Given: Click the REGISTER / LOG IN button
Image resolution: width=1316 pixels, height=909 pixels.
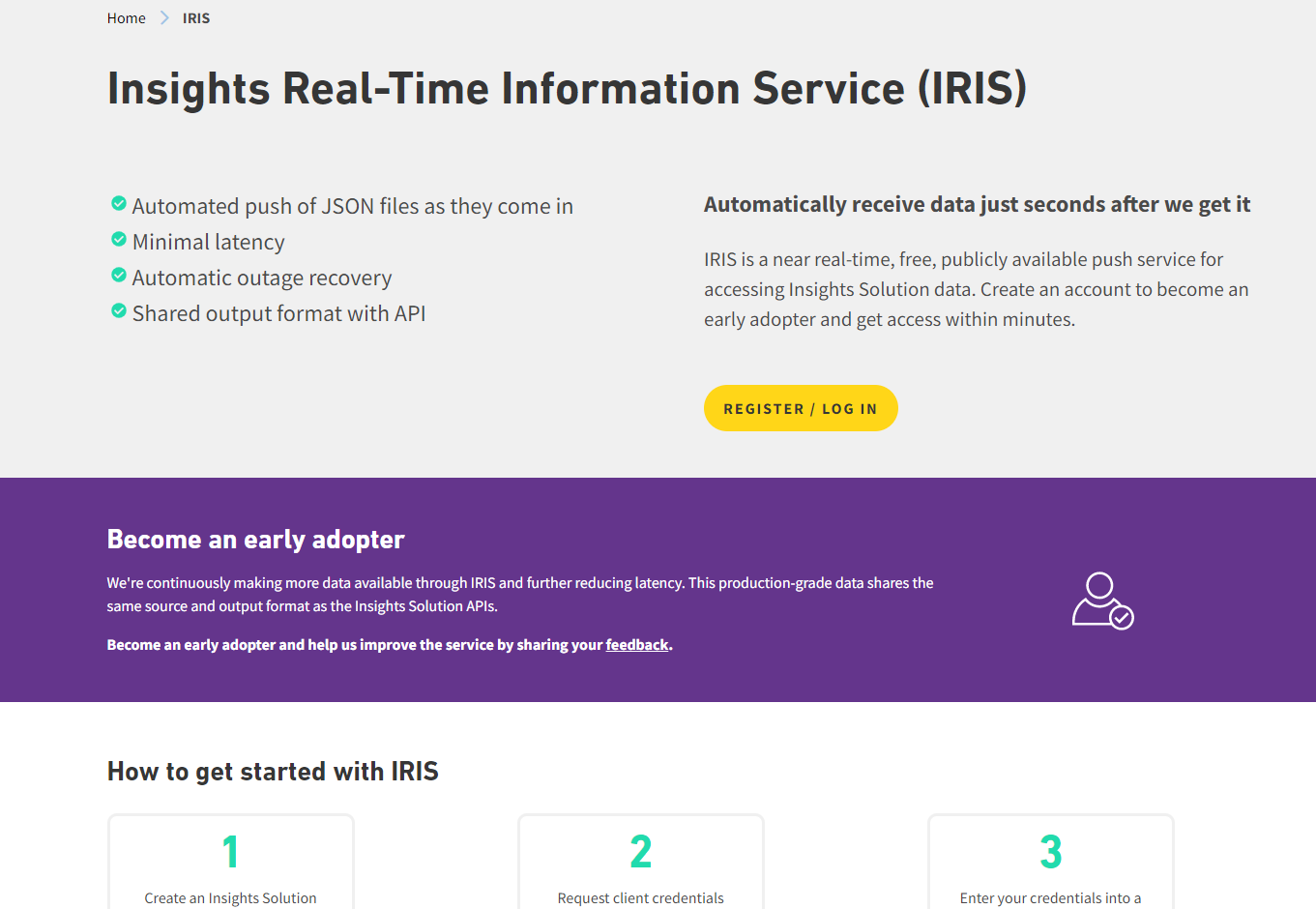Looking at the screenshot, I should 801,407.
